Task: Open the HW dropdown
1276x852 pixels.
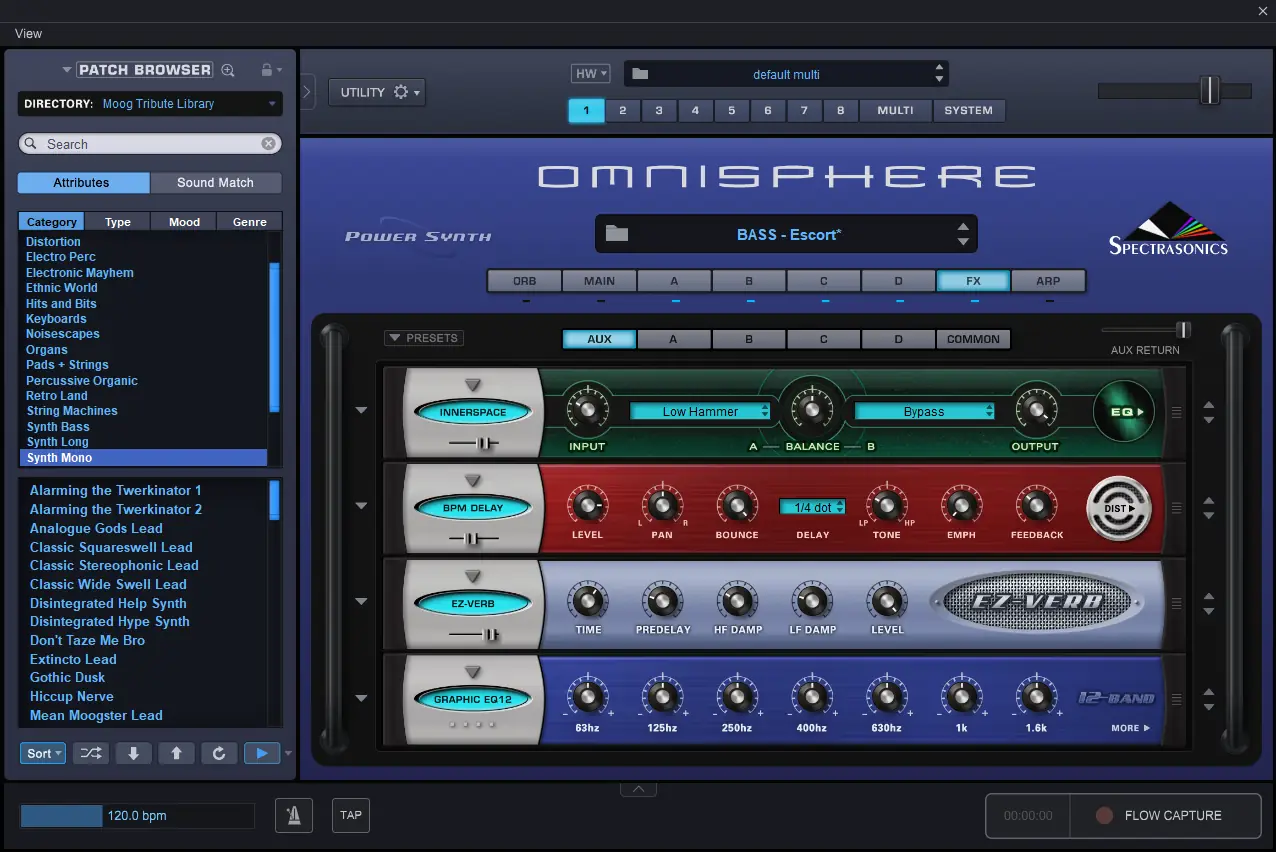Action: tap(590, 74)
